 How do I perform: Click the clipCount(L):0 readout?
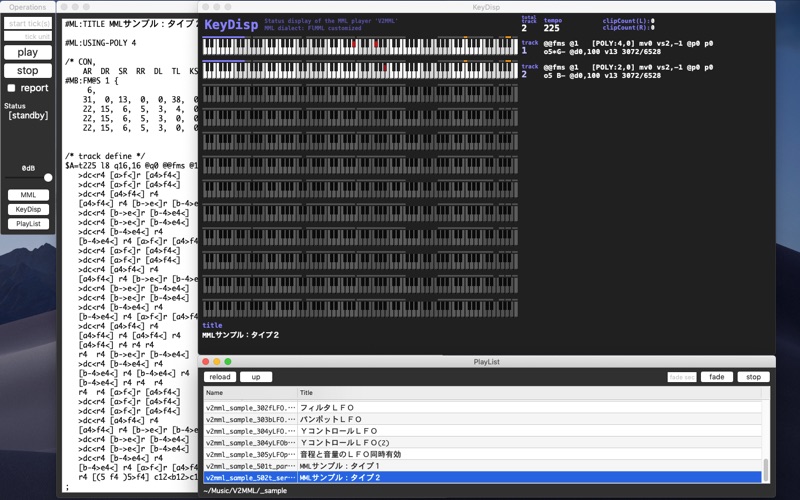(628, 21)
